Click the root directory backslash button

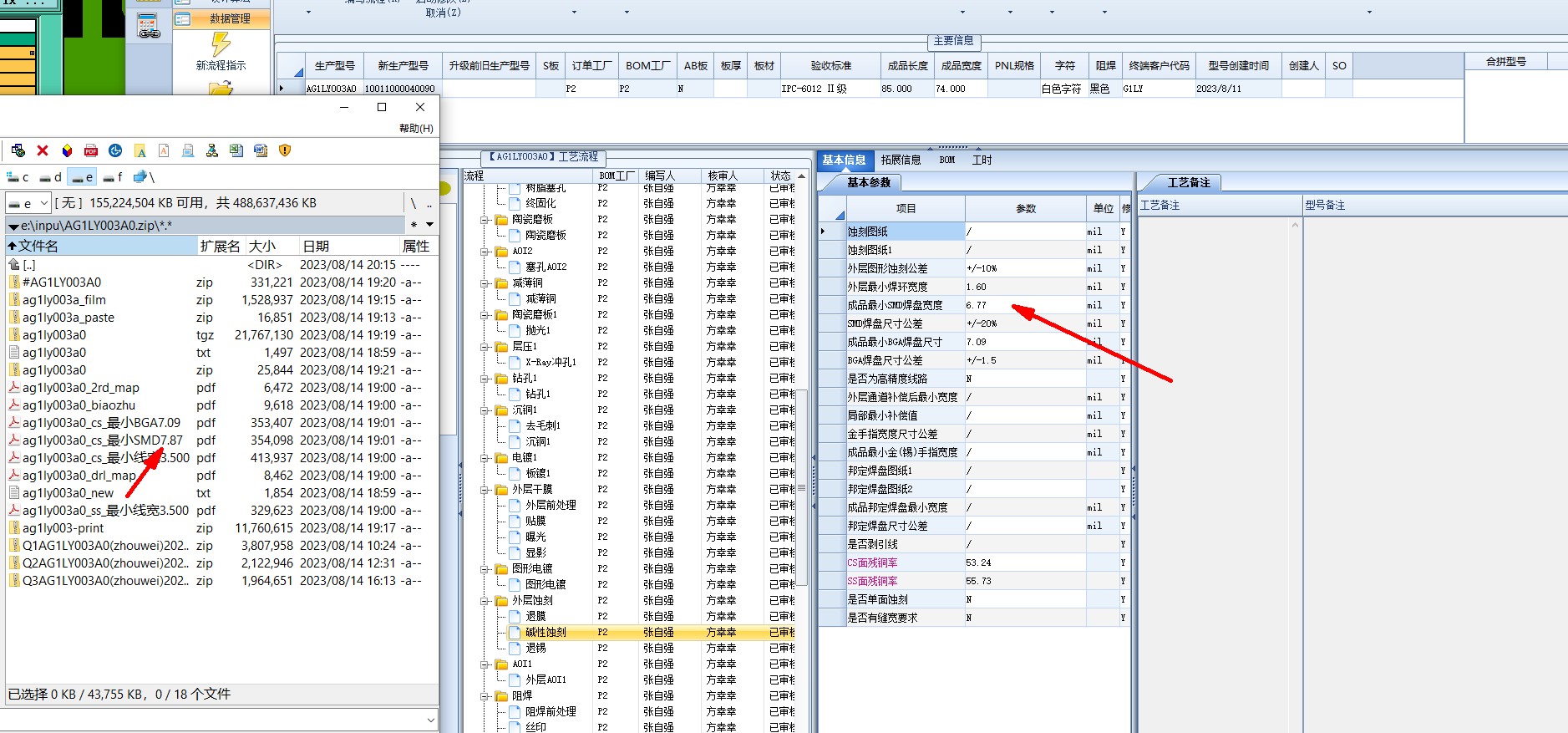point(414,203)
